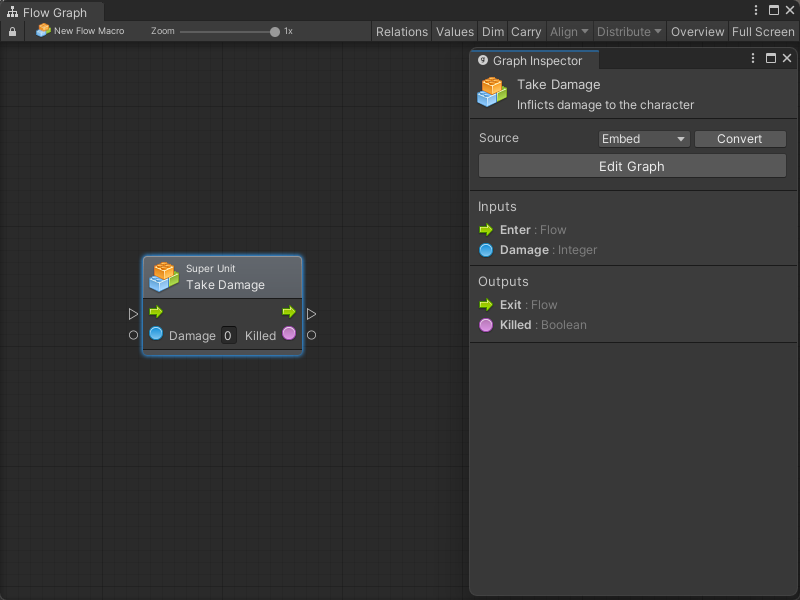Open the Align dropdown menu
The height and width of the screenshot is (600, 800).
(x=569, y=32)
